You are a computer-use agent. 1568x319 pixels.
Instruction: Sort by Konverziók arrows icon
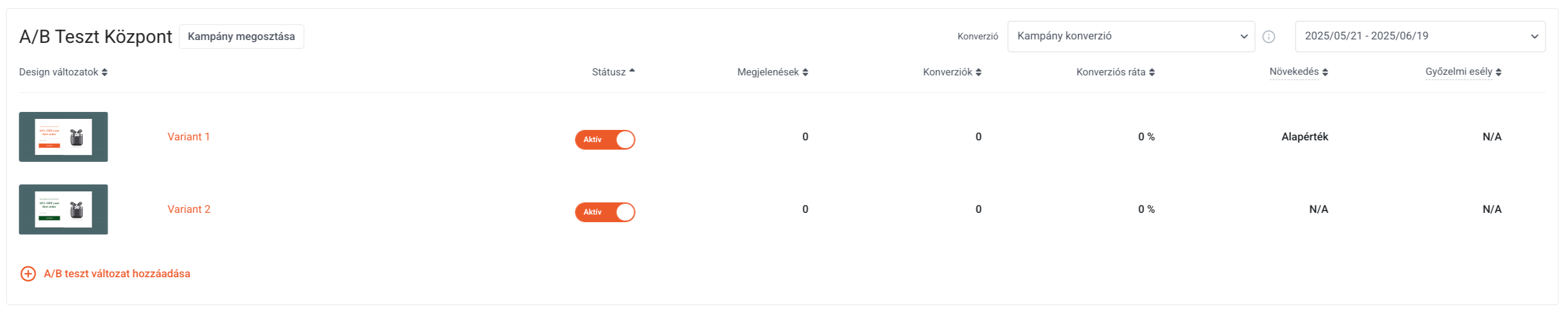click(x=979, y=72)
